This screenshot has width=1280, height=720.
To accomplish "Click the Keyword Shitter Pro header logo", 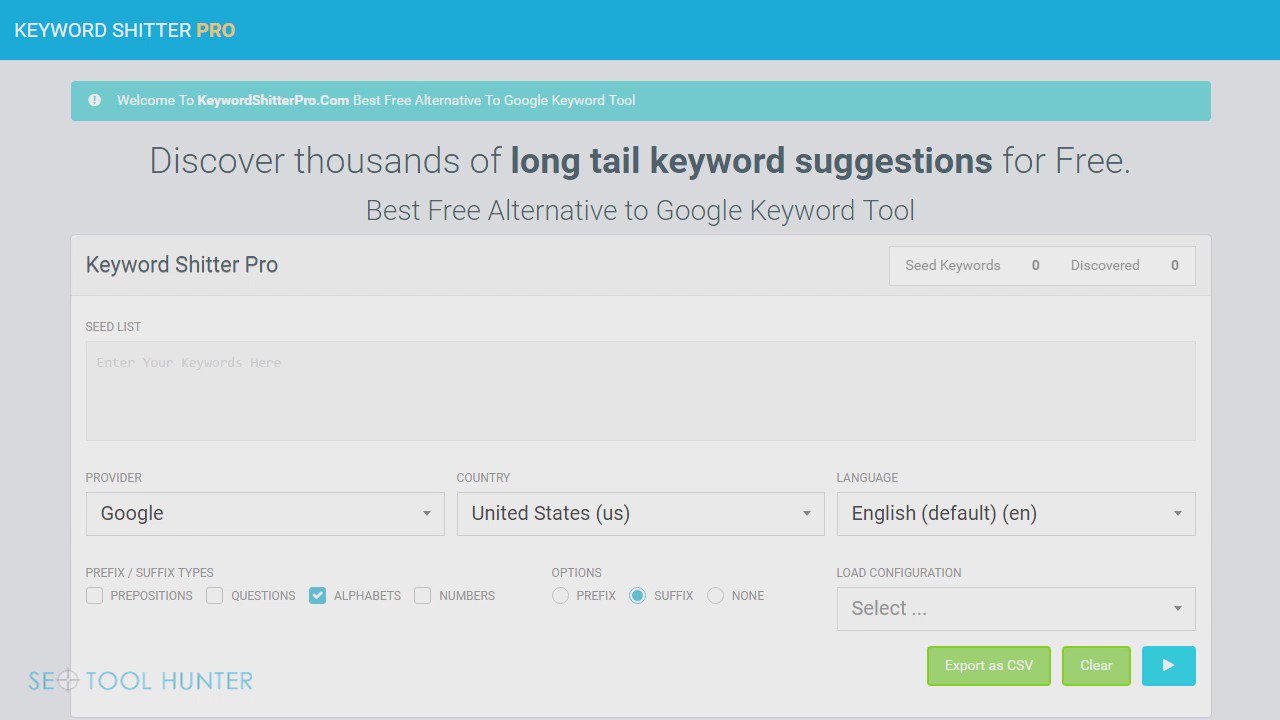I will pos(125,30).
